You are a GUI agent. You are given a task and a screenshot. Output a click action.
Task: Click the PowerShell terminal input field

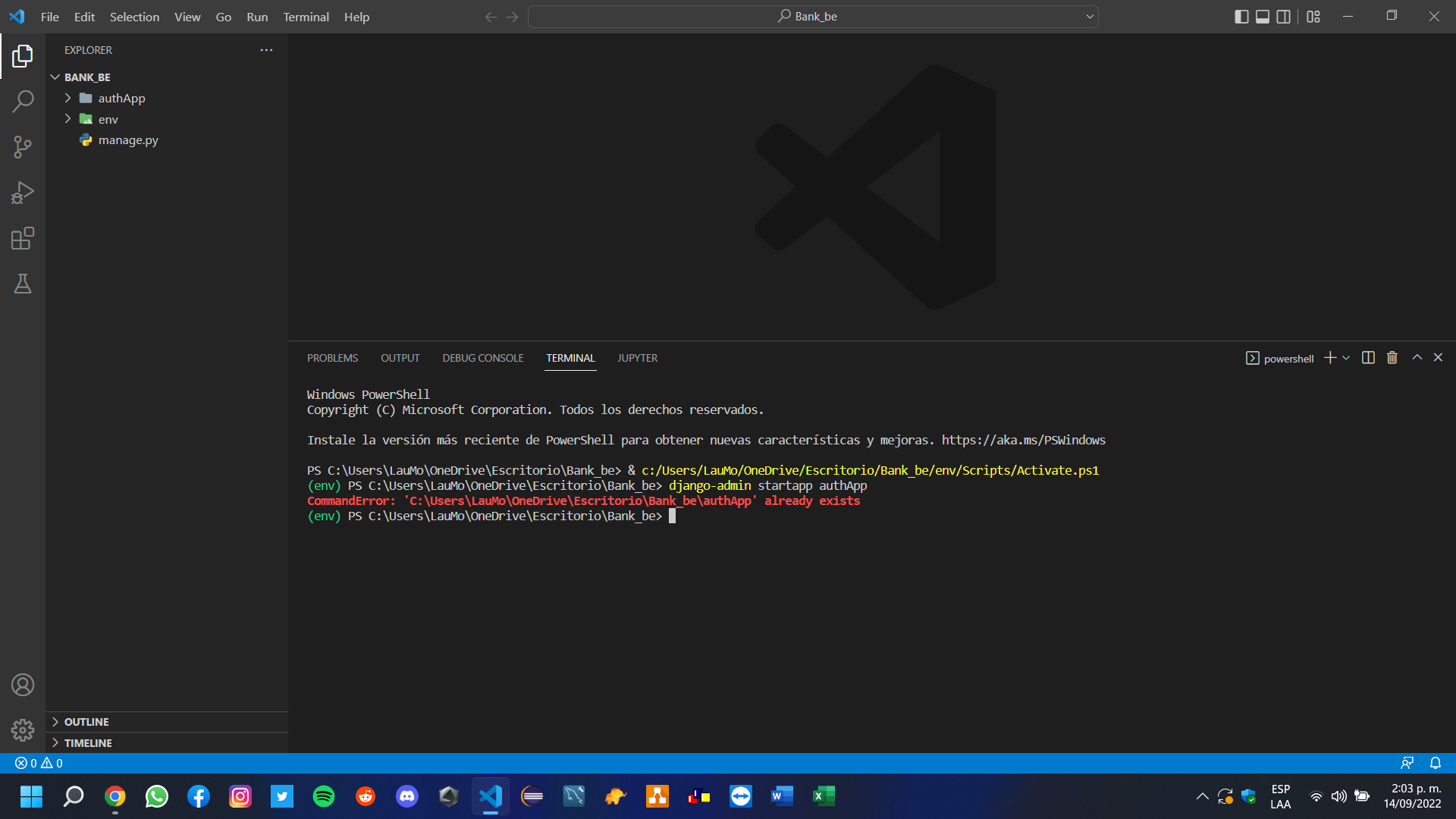pos(673,516)
